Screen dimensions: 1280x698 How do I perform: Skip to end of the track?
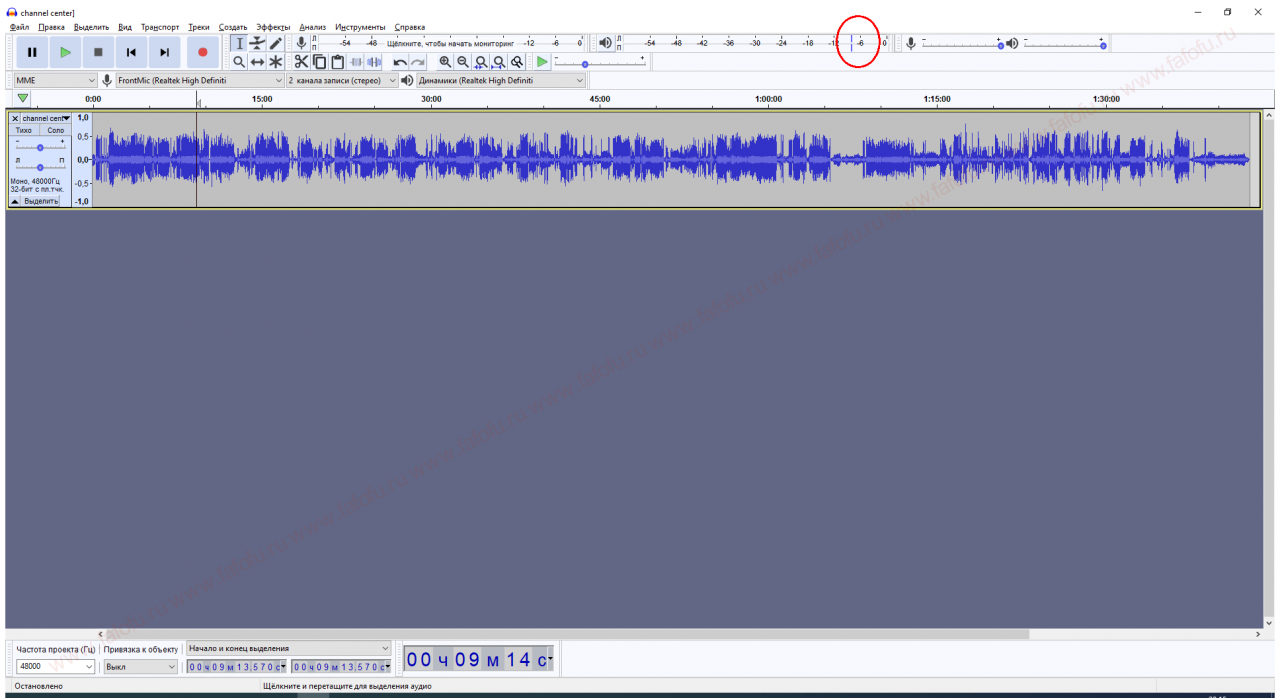(x=164, y=52)
